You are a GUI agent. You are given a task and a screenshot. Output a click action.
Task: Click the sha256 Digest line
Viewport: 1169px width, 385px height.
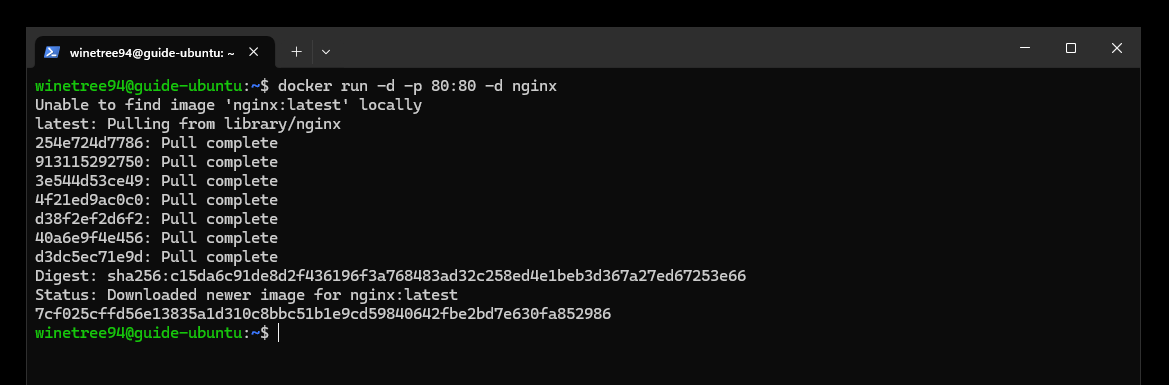(391, 276)
